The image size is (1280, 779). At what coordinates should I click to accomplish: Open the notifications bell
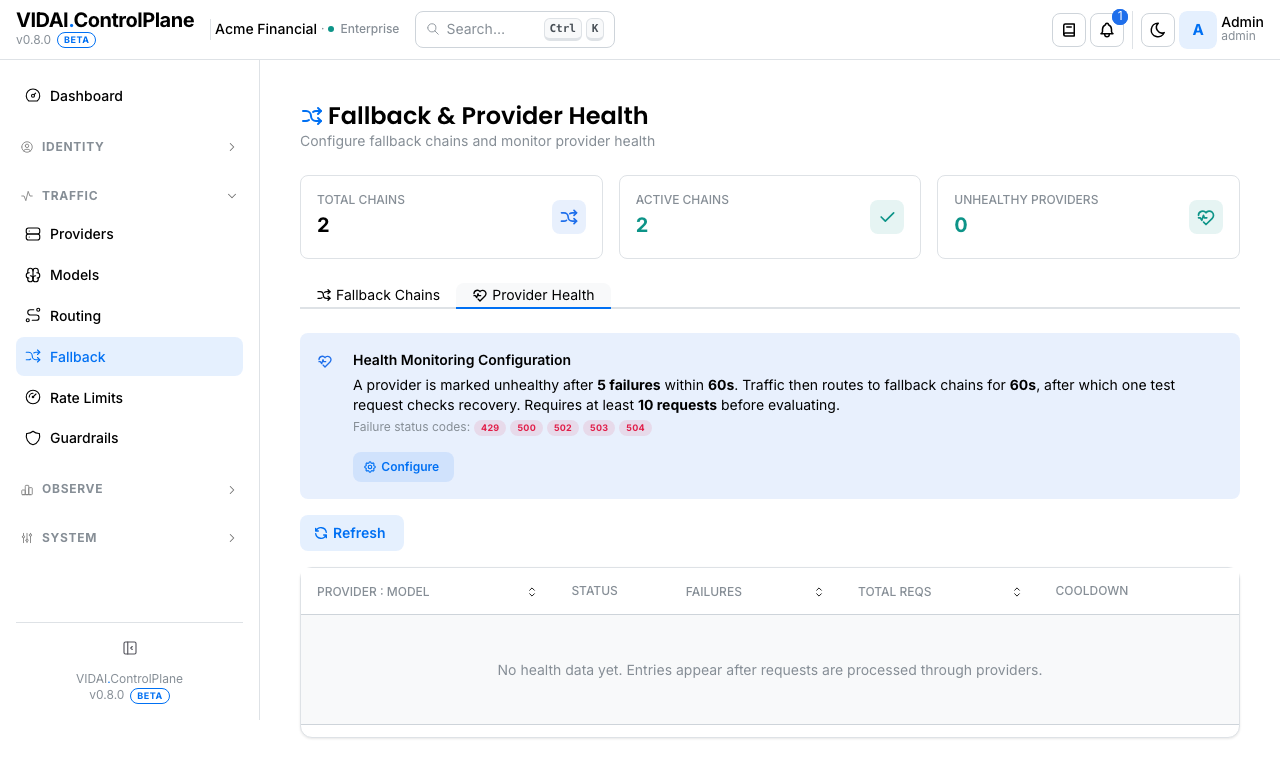(1107, 30)
